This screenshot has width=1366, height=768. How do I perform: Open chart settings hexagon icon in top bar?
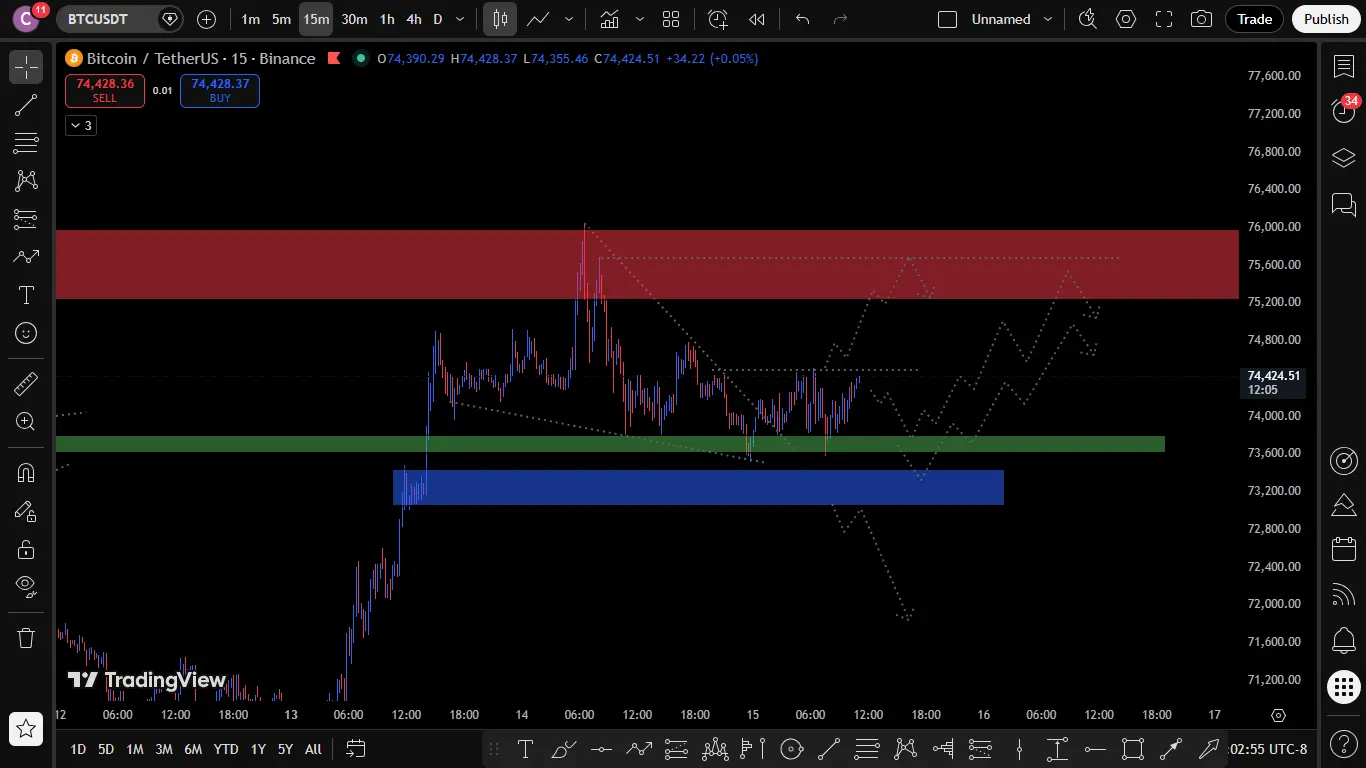(1126, 19)
